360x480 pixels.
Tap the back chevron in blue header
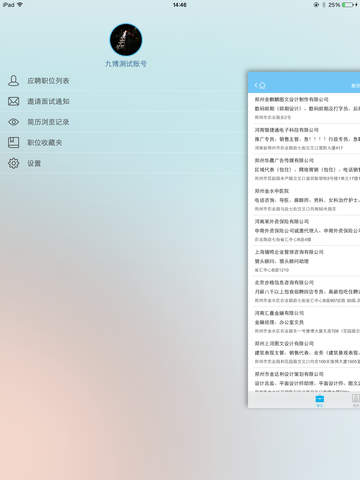tap(256, 85)
